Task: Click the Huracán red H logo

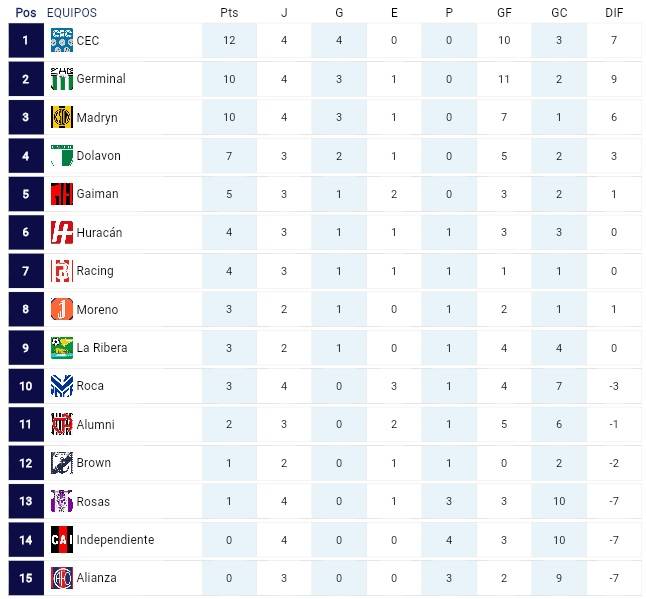Action: click(x=62, y=232)
